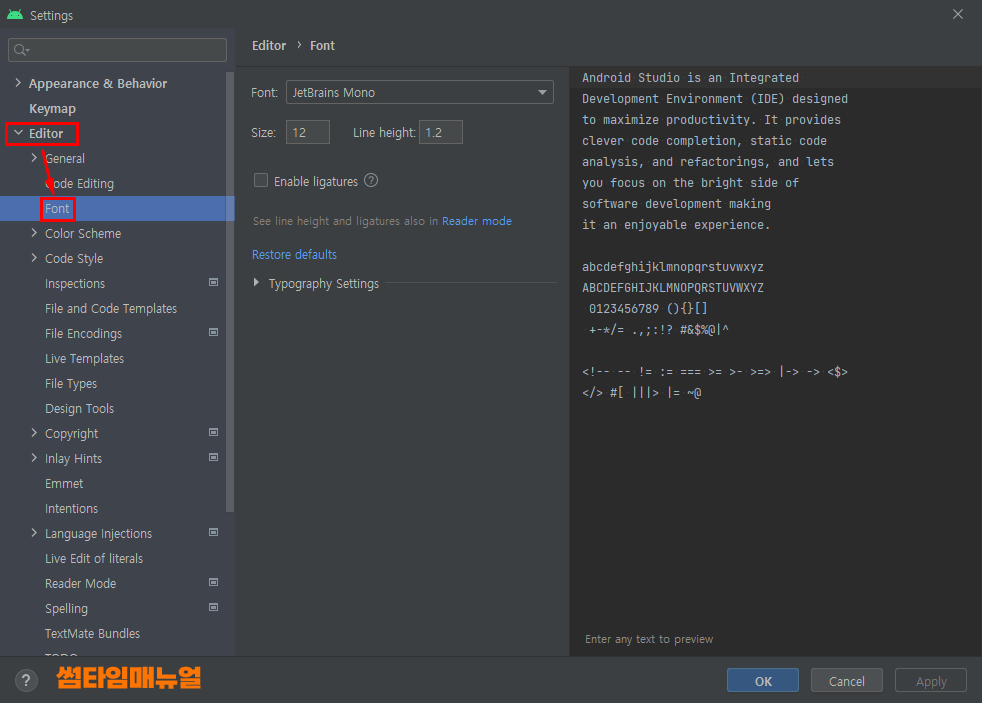Click the project-level icon beside Inspections
982x703 pixels.
214,282
